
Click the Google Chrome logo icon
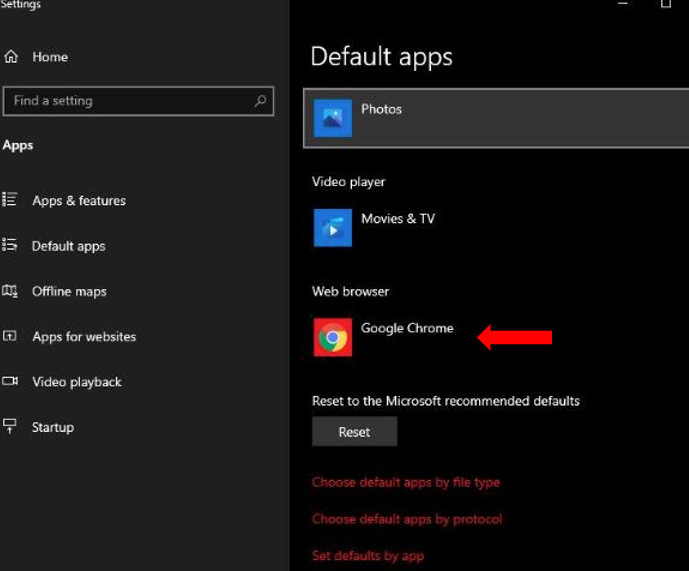[x=333, y=337]
